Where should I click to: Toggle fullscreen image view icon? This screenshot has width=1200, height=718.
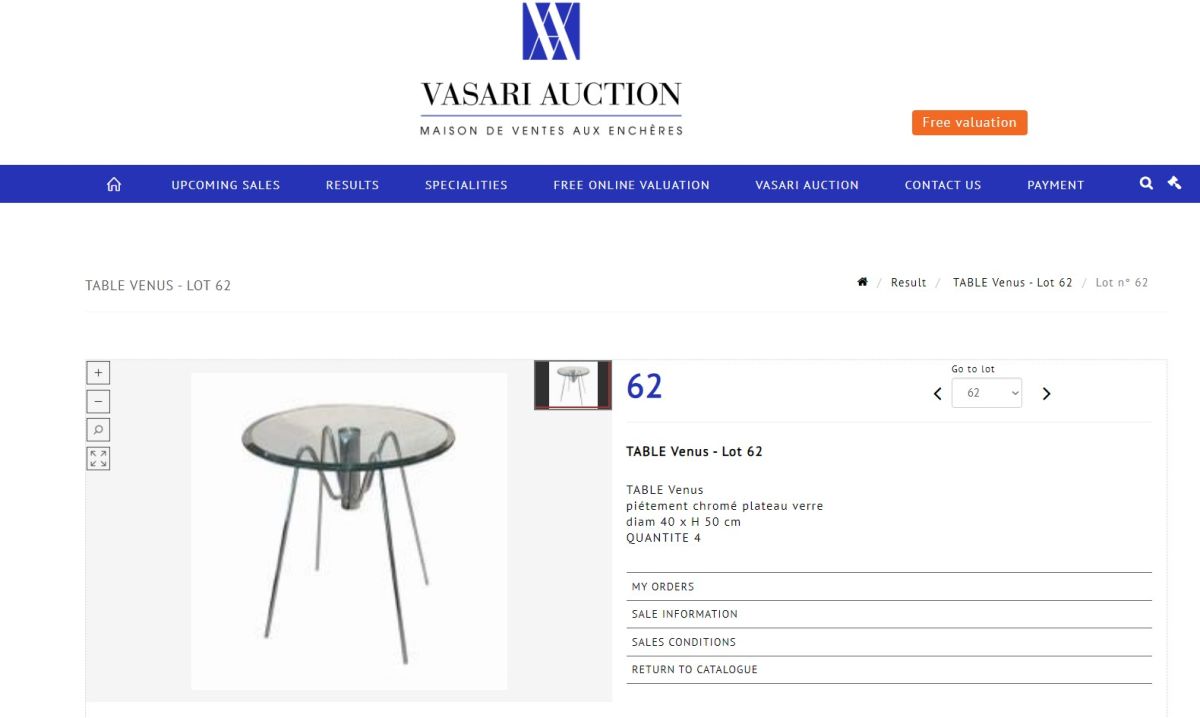98,459
